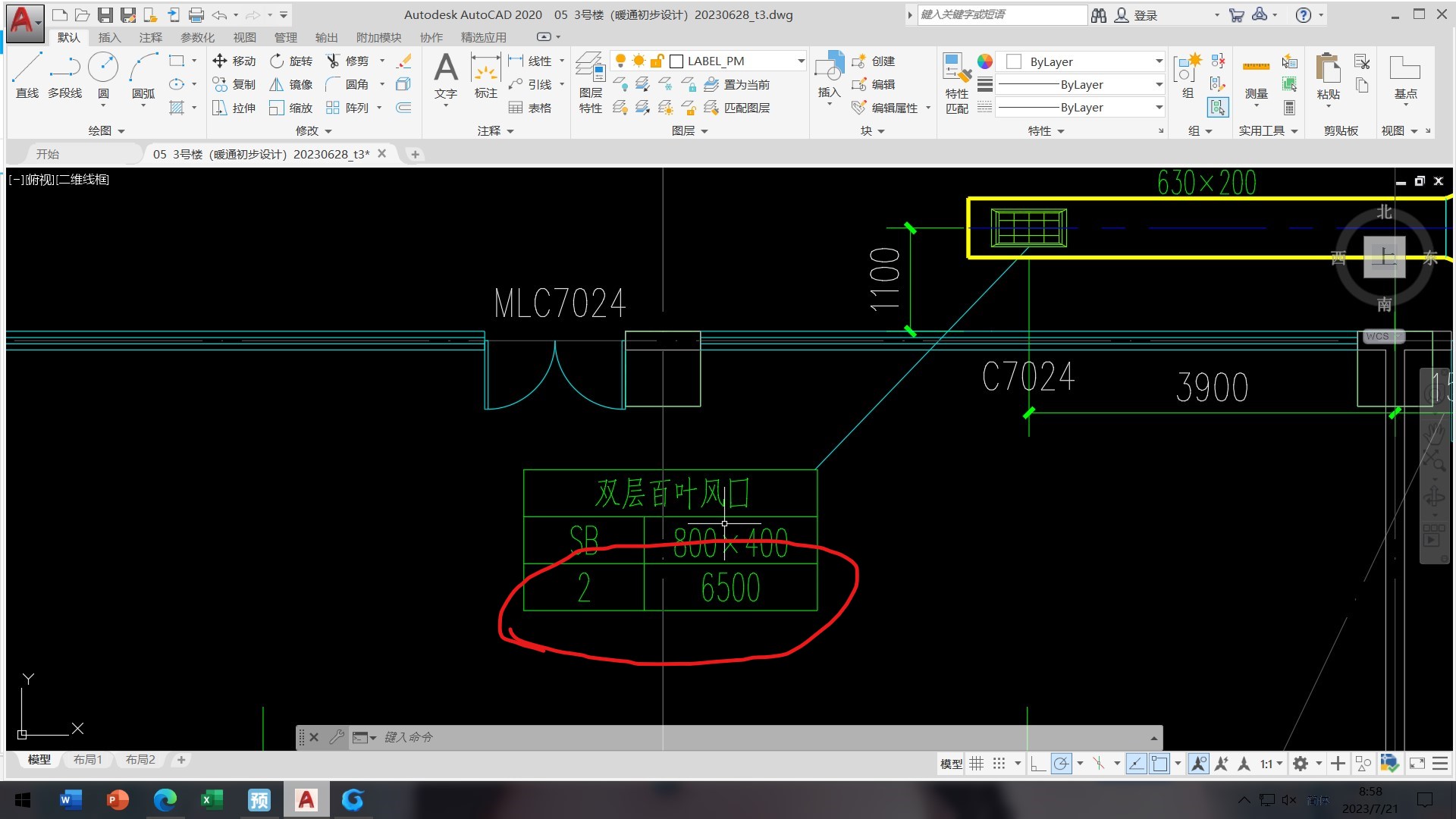Expand the Properties (特性) panel
Image resolution: width=1456 pixels, height=819 pixels.
[x=1046, y=130]
